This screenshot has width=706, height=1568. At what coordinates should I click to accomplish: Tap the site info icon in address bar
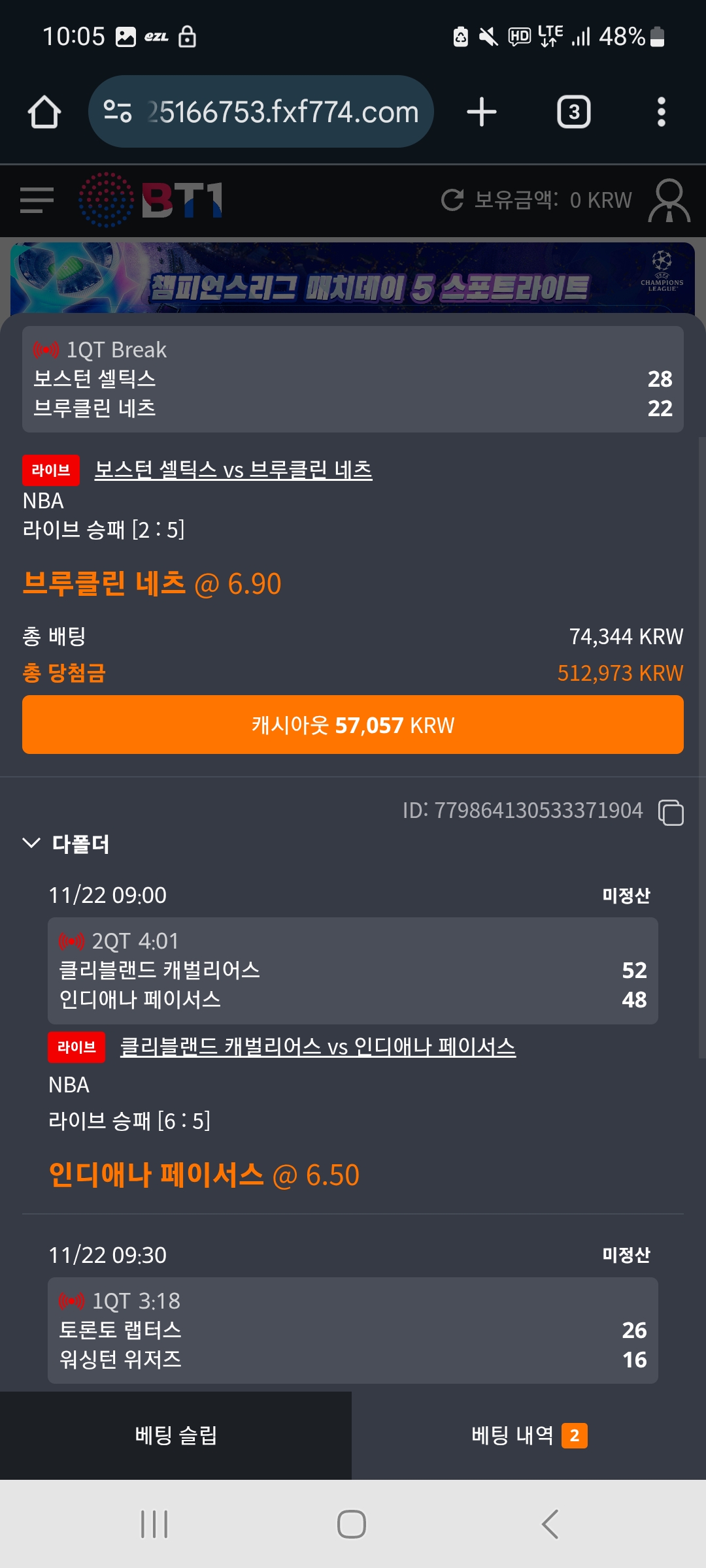point(118,112)
